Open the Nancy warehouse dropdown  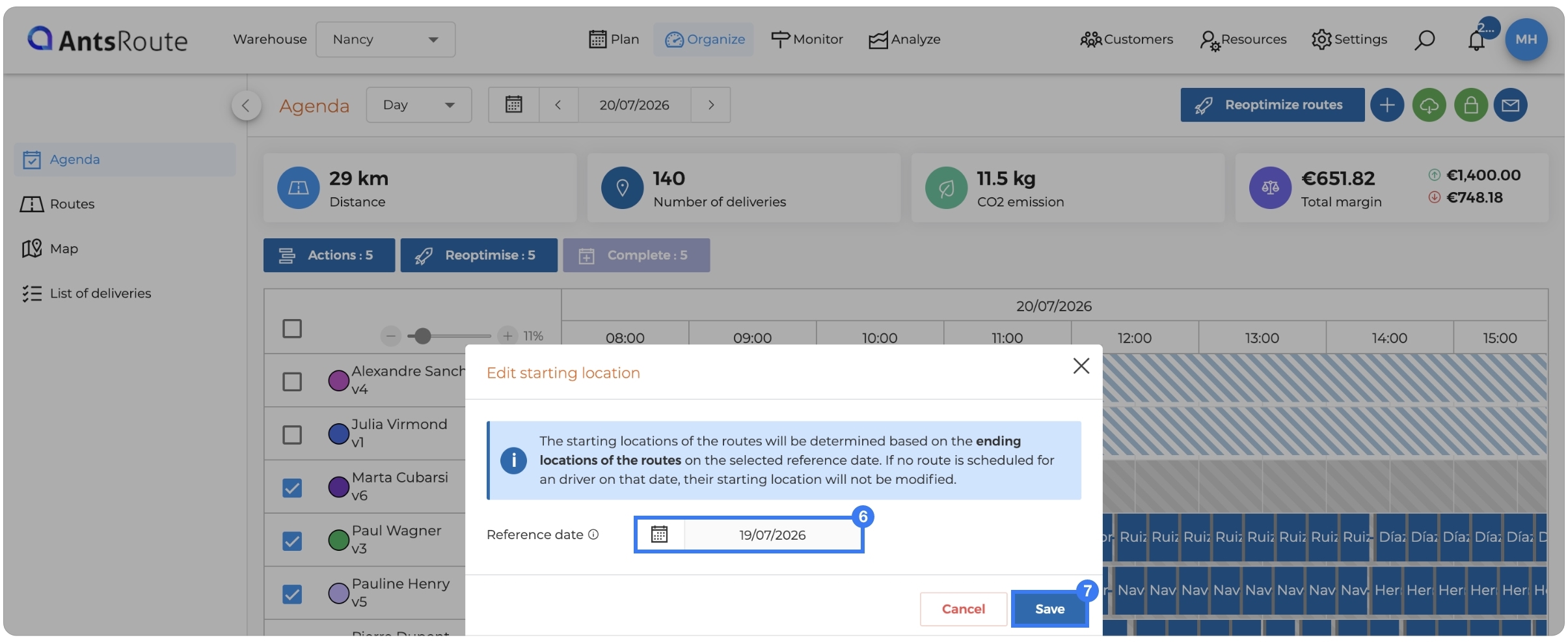[385, 40]
